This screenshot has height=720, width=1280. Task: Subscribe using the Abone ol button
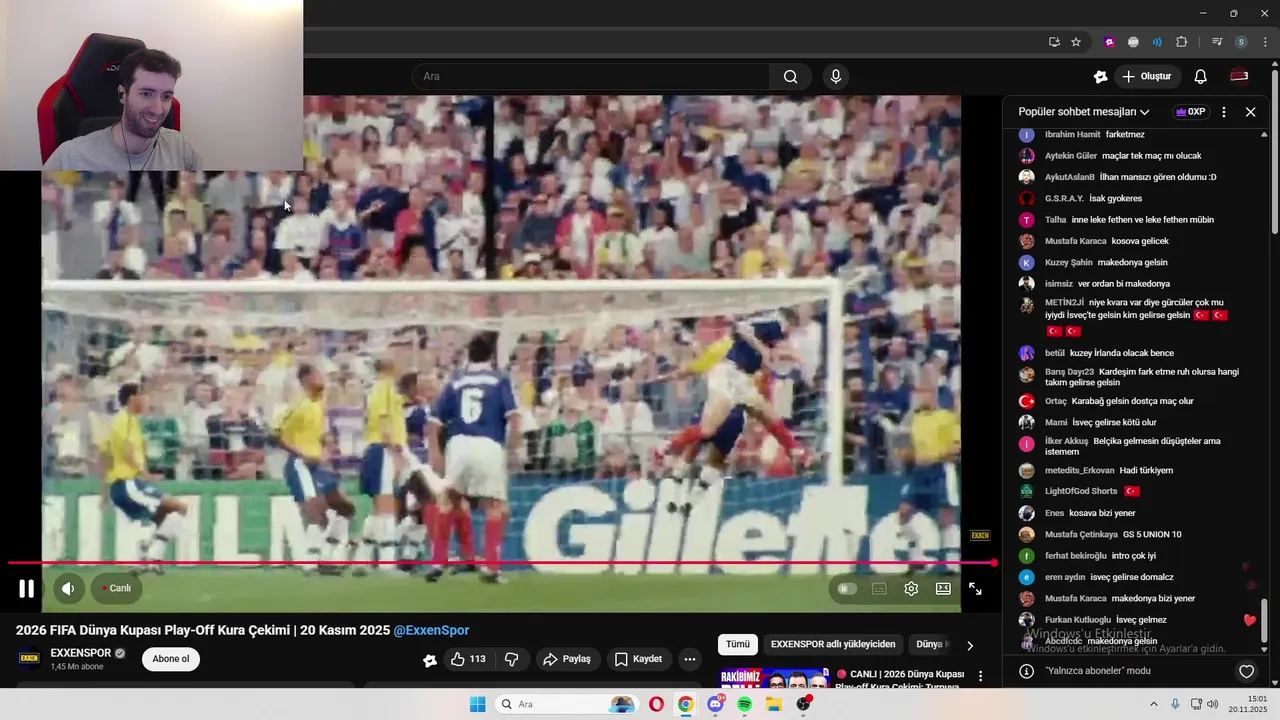pyautogui.click(x=171, y=659)
